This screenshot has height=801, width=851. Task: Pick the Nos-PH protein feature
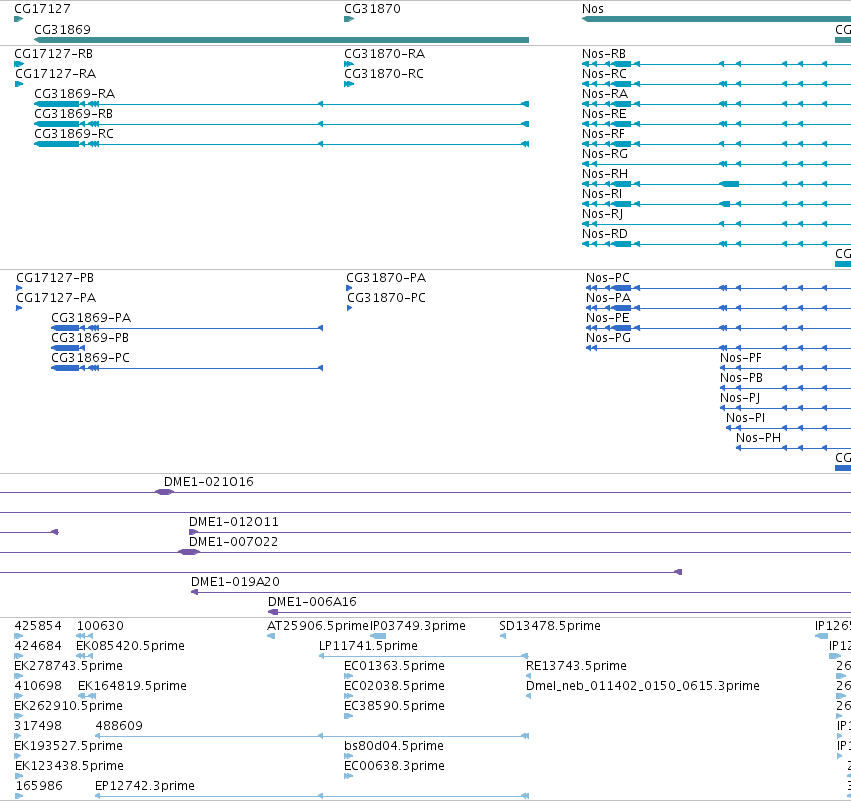758,438
